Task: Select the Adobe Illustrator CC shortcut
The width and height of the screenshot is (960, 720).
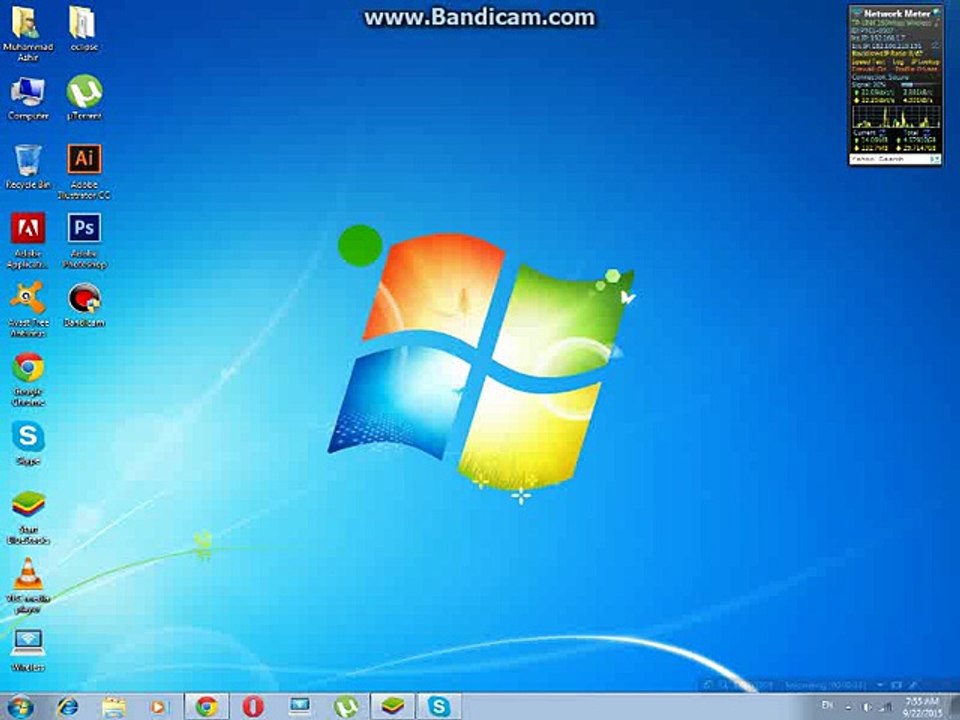Action: point(84,172)
